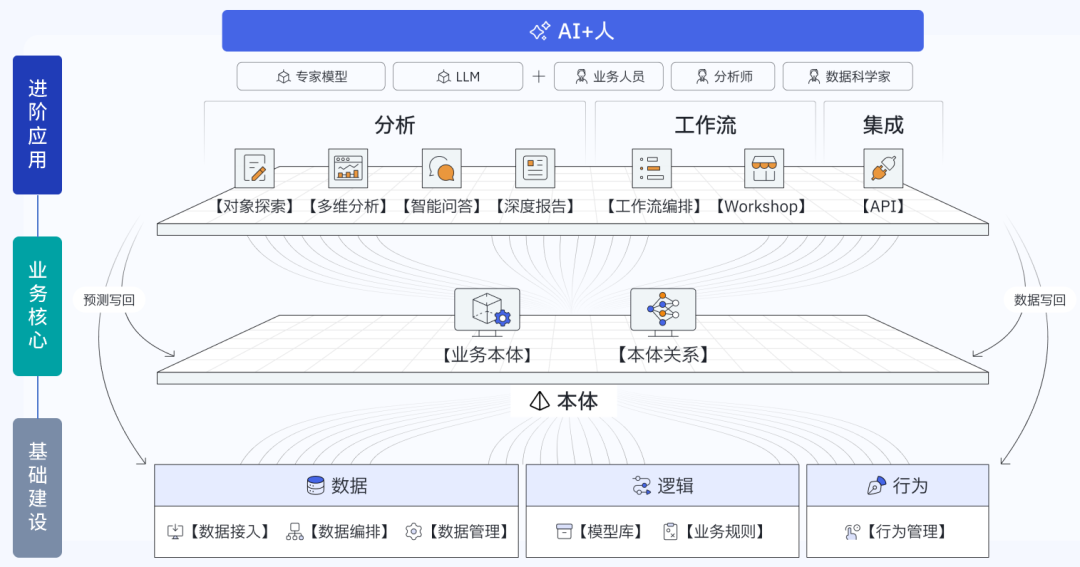Click the API plug icon
1080x567 pixels.
point(883,168)
